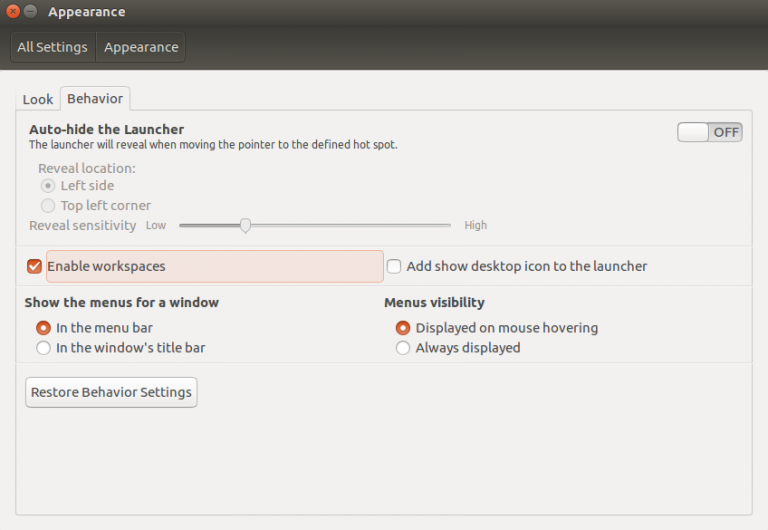This screenshot has width=768, height=530.
Task: Turn on Auto-hide the Launcher switch
Action: 709,132
